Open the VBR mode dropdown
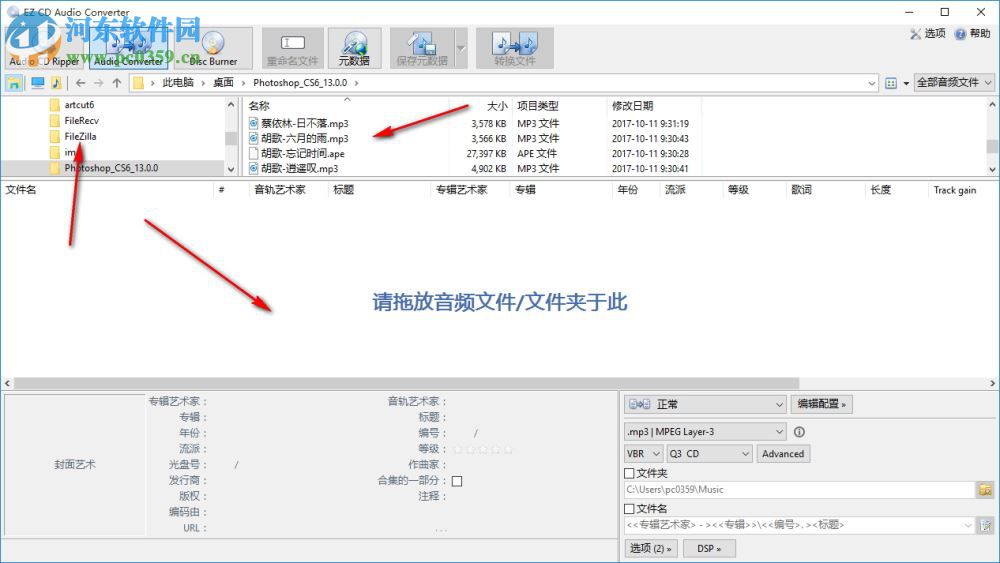 (644, 454)
